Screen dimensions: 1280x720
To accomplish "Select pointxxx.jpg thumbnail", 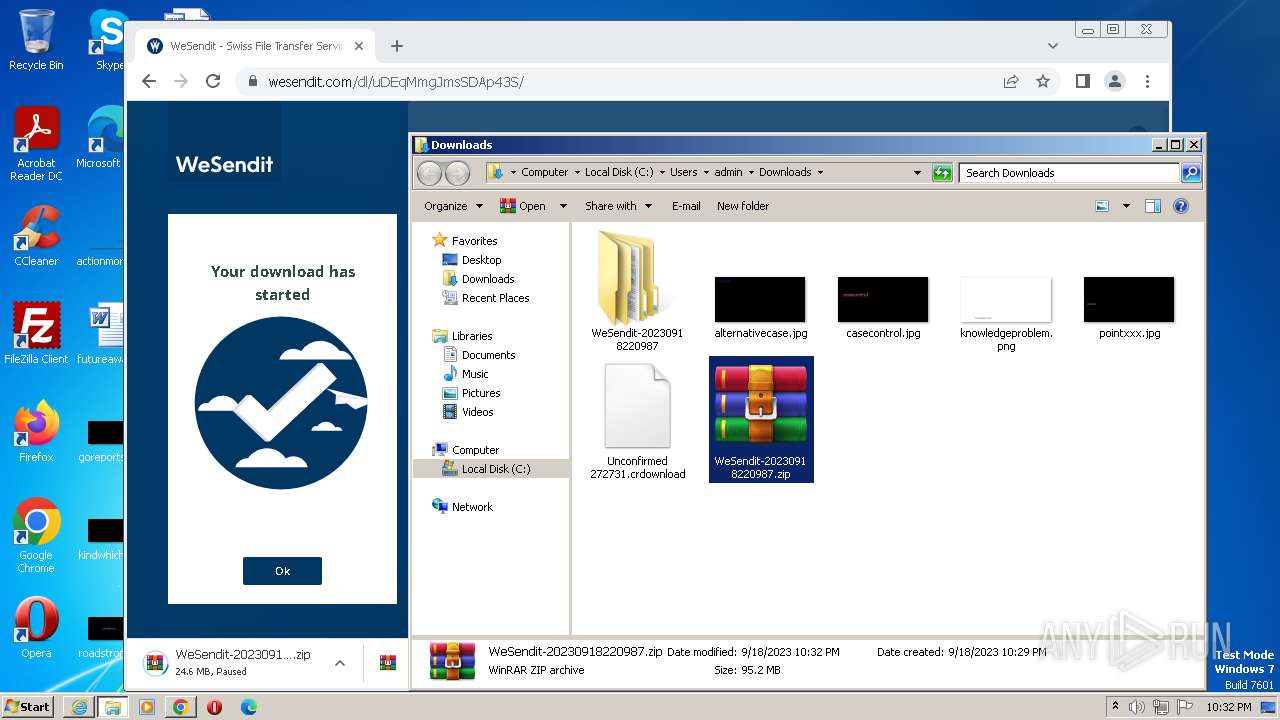I will tap(1129, 308).
